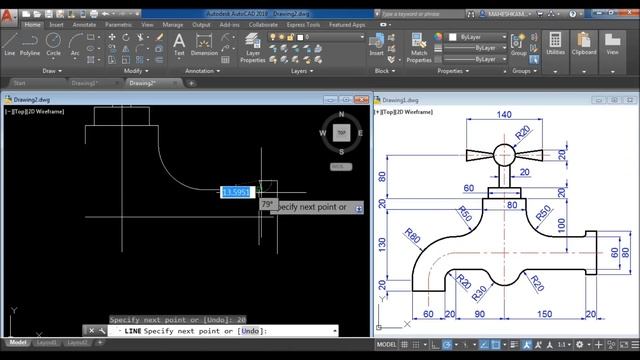The width and height of the screenshot is (640, 360).
Task: Click the Undo arrow in quick access toolbar
Action: tap(105, 14)
